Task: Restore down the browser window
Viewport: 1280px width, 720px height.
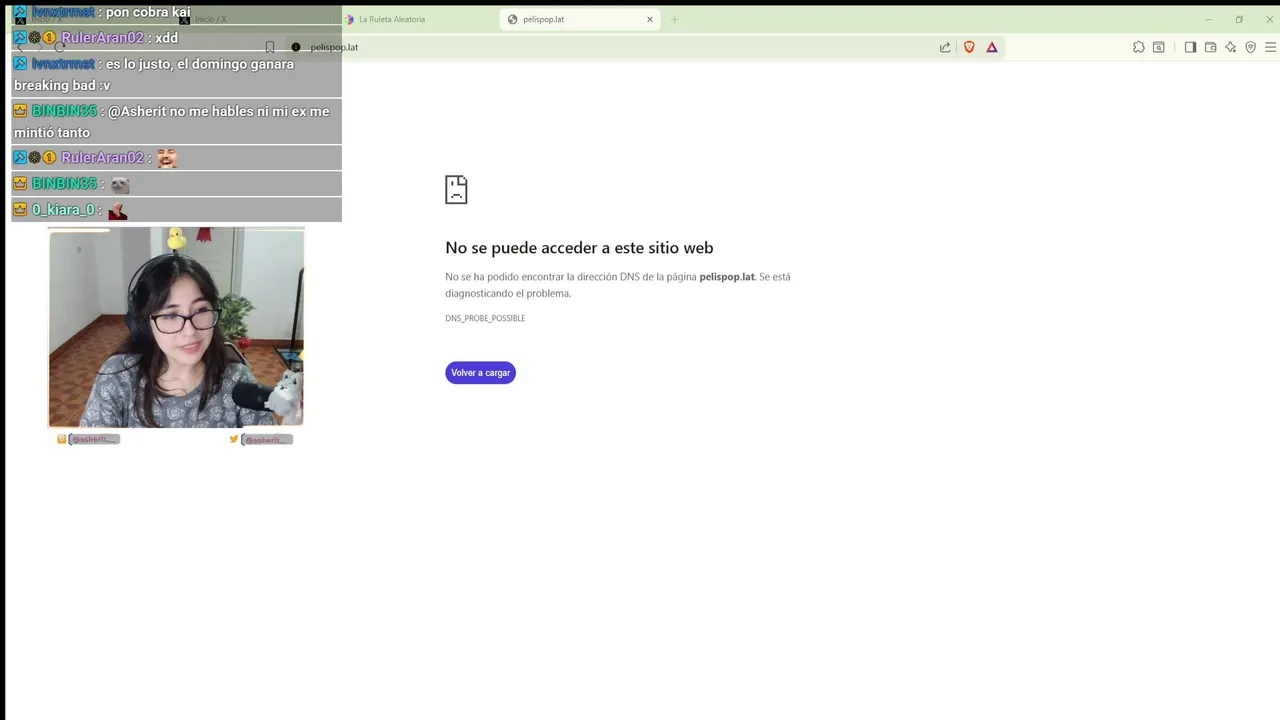Action: point(1239,19)
